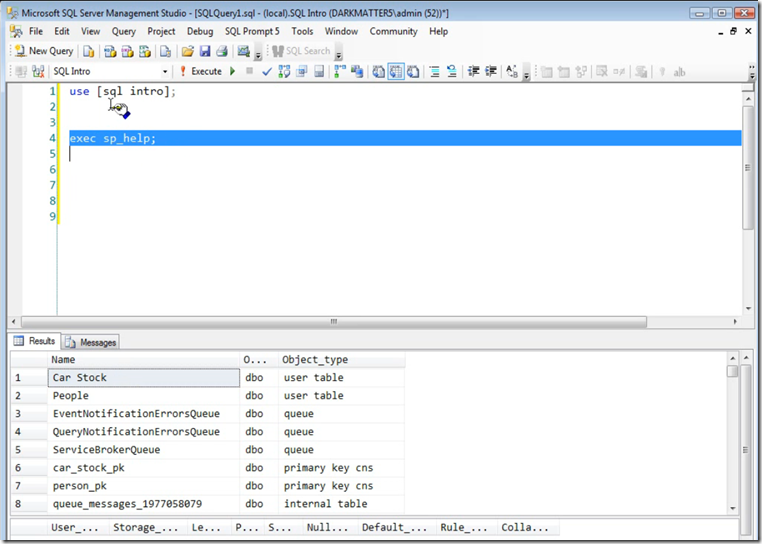Click the editor vertical scrollbar thumb
The image size is (762, 544).
tap(748, 168)
